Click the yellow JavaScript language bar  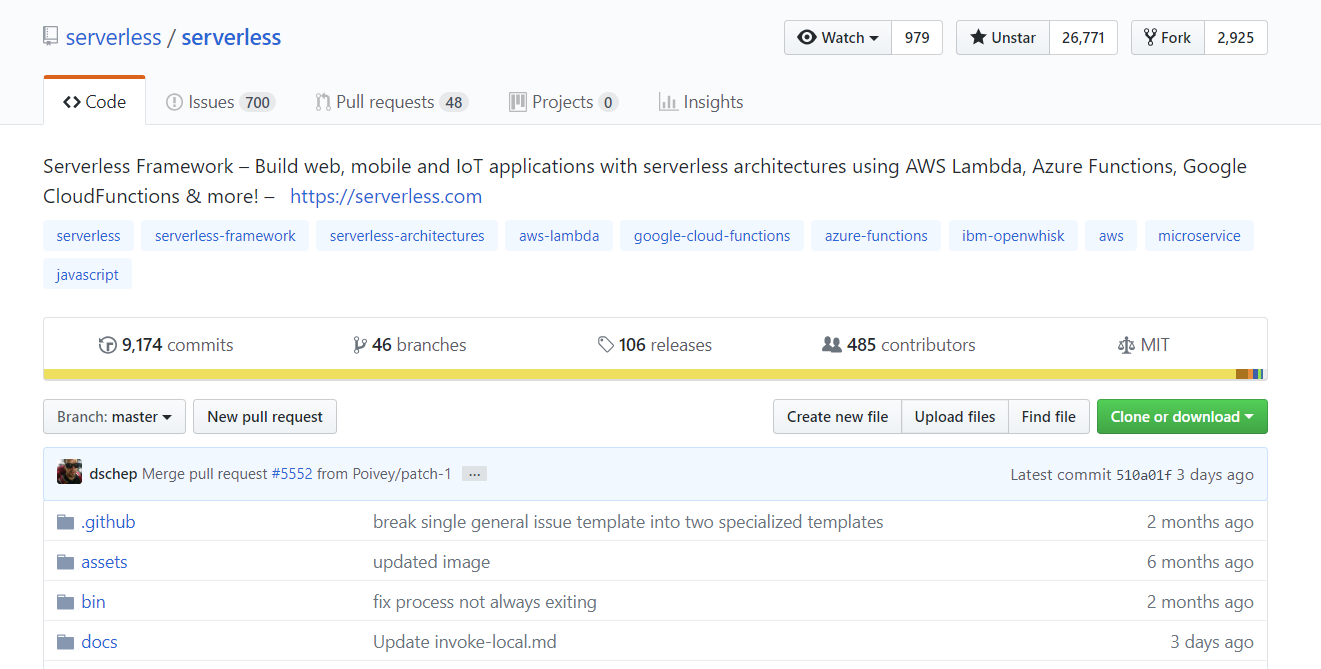[639, 374]
